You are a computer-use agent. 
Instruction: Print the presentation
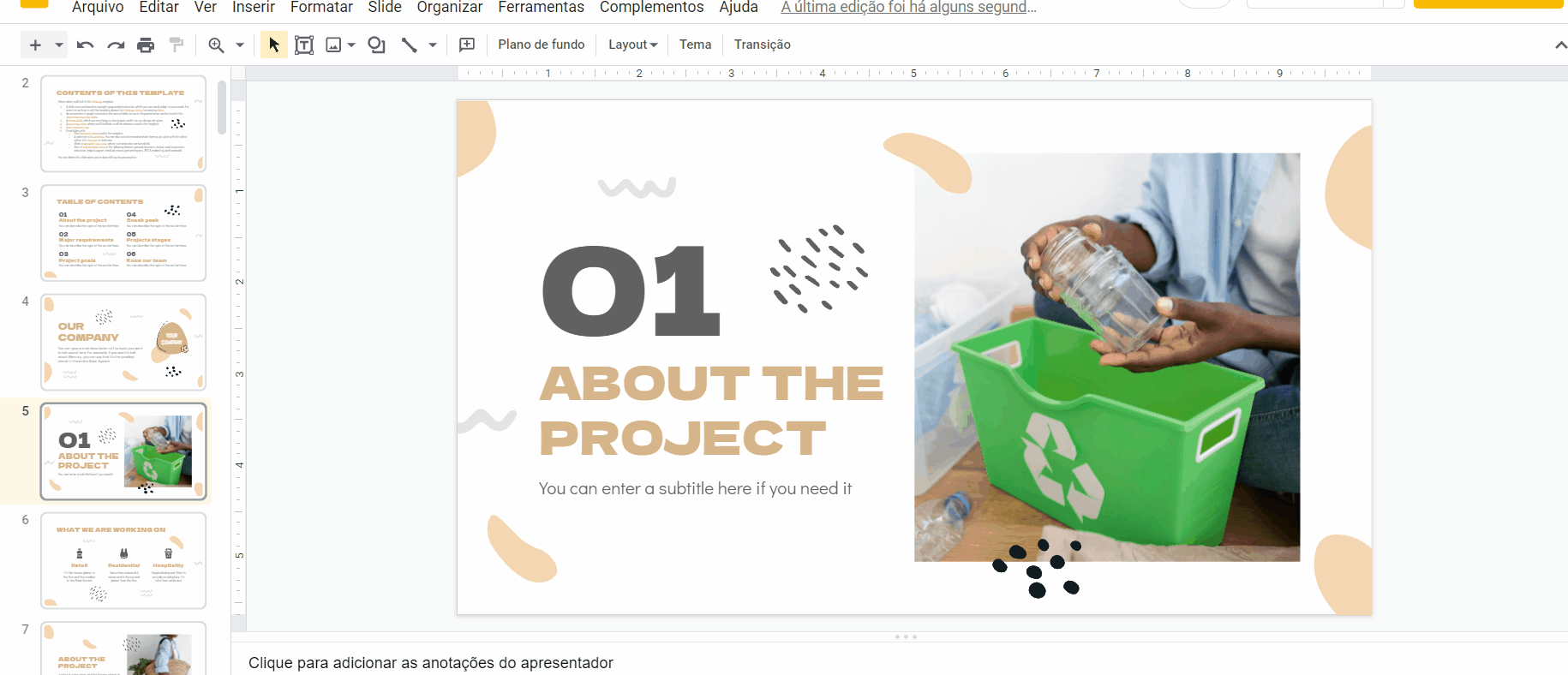tap(147, 45)
